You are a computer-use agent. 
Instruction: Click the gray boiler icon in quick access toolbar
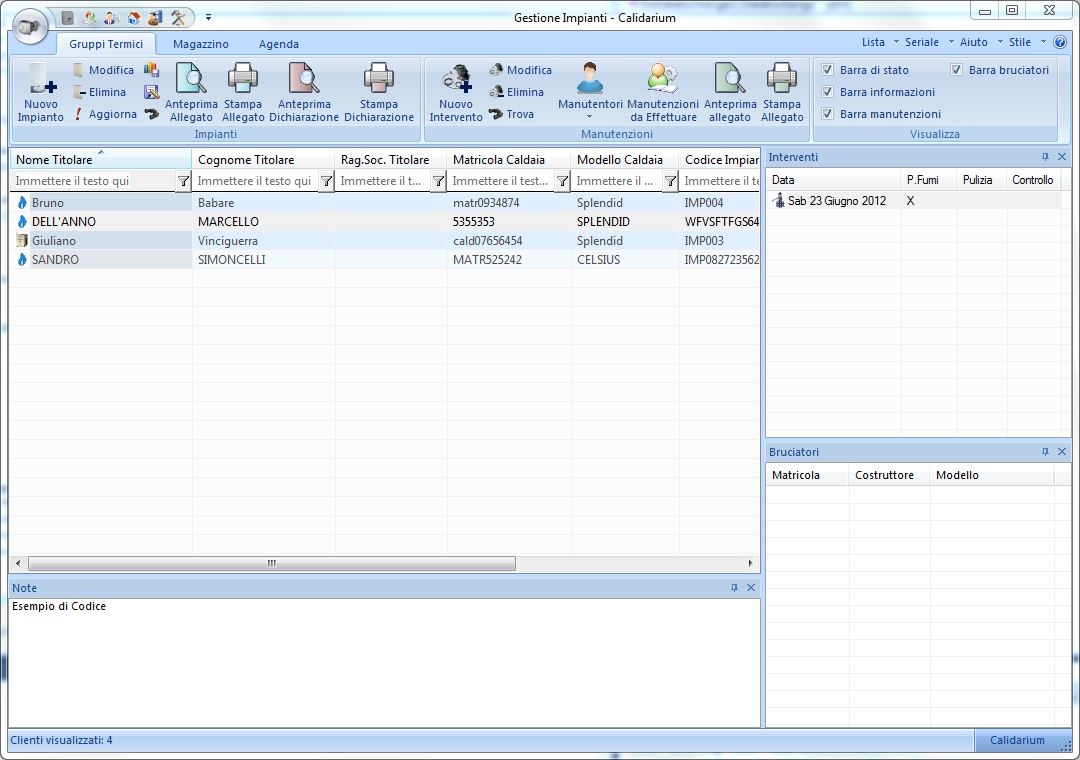point(68,18)
